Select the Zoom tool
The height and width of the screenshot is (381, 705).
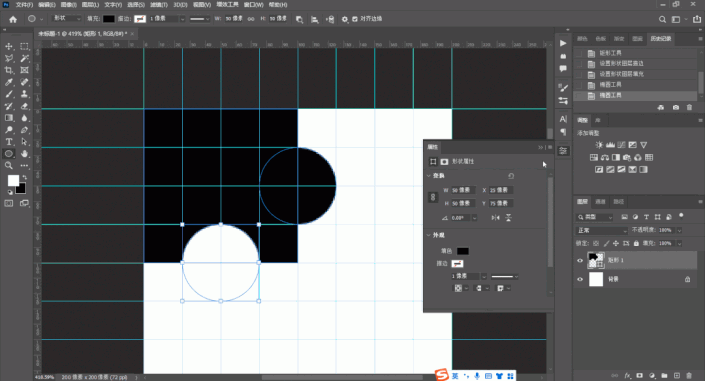(x=9, y=166)
